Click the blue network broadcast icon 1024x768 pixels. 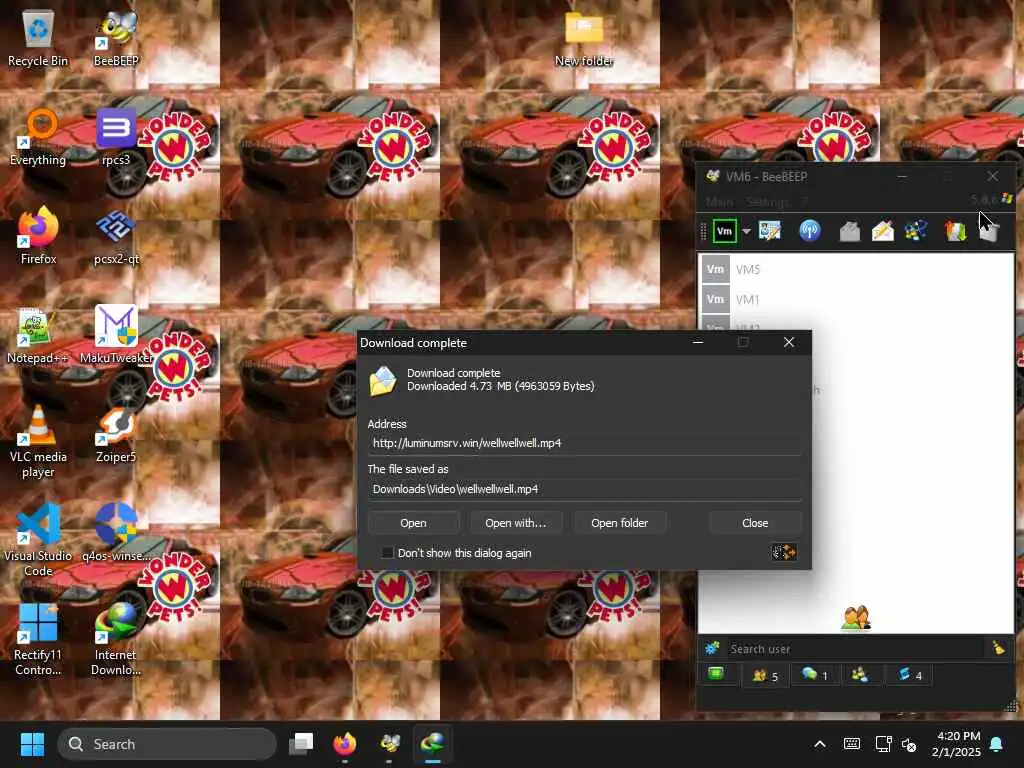click(x=810, y=231)
